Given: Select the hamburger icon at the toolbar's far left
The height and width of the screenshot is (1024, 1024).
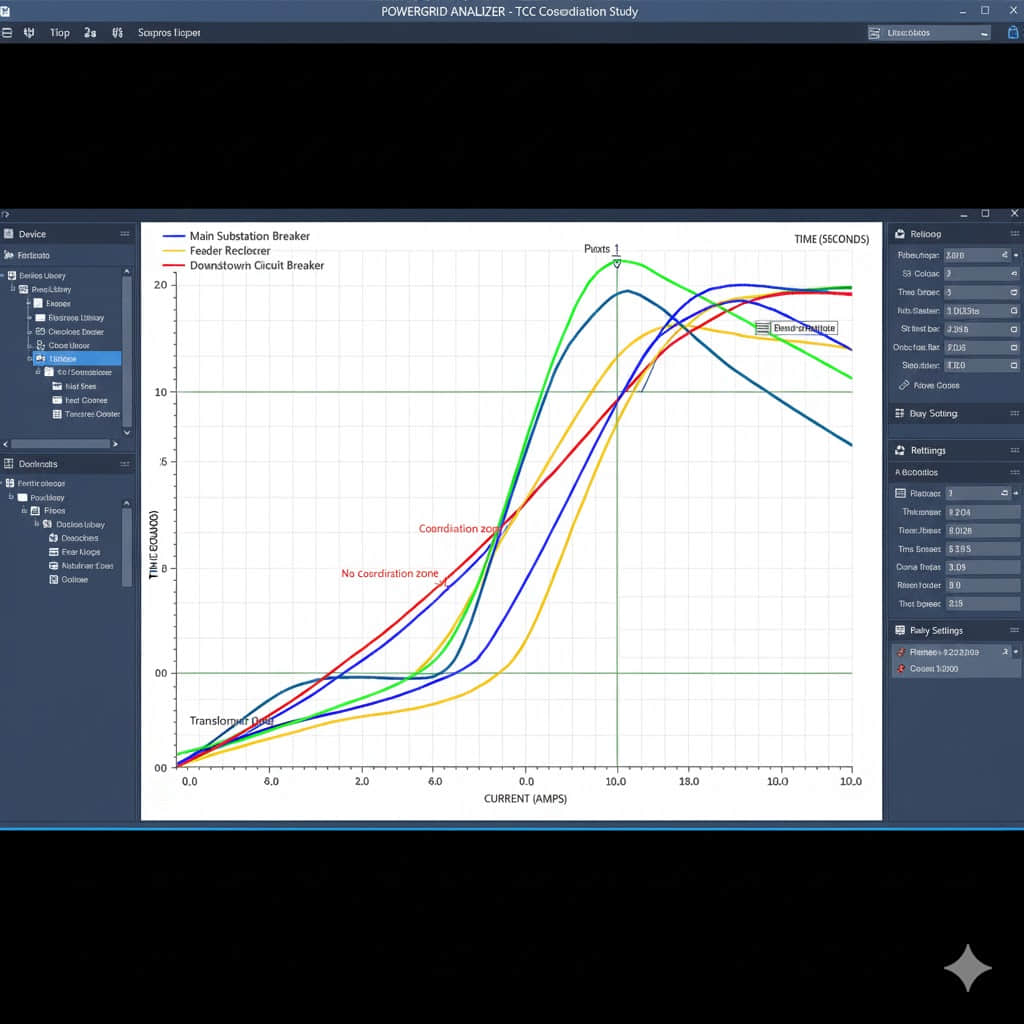Looking at the screenshot, I should point(8,32).
